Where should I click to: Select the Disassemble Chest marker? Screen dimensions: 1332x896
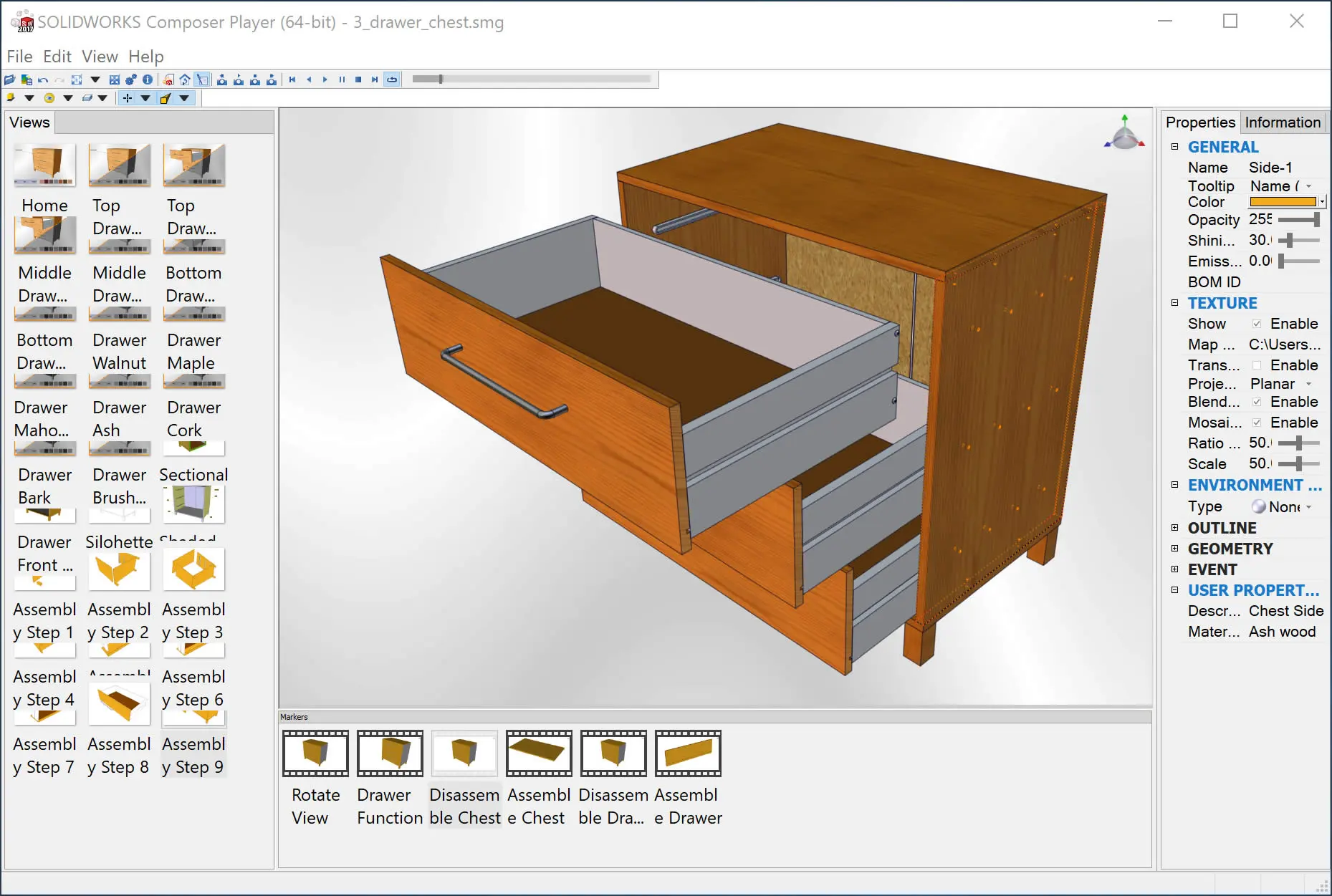coord(464,779)
